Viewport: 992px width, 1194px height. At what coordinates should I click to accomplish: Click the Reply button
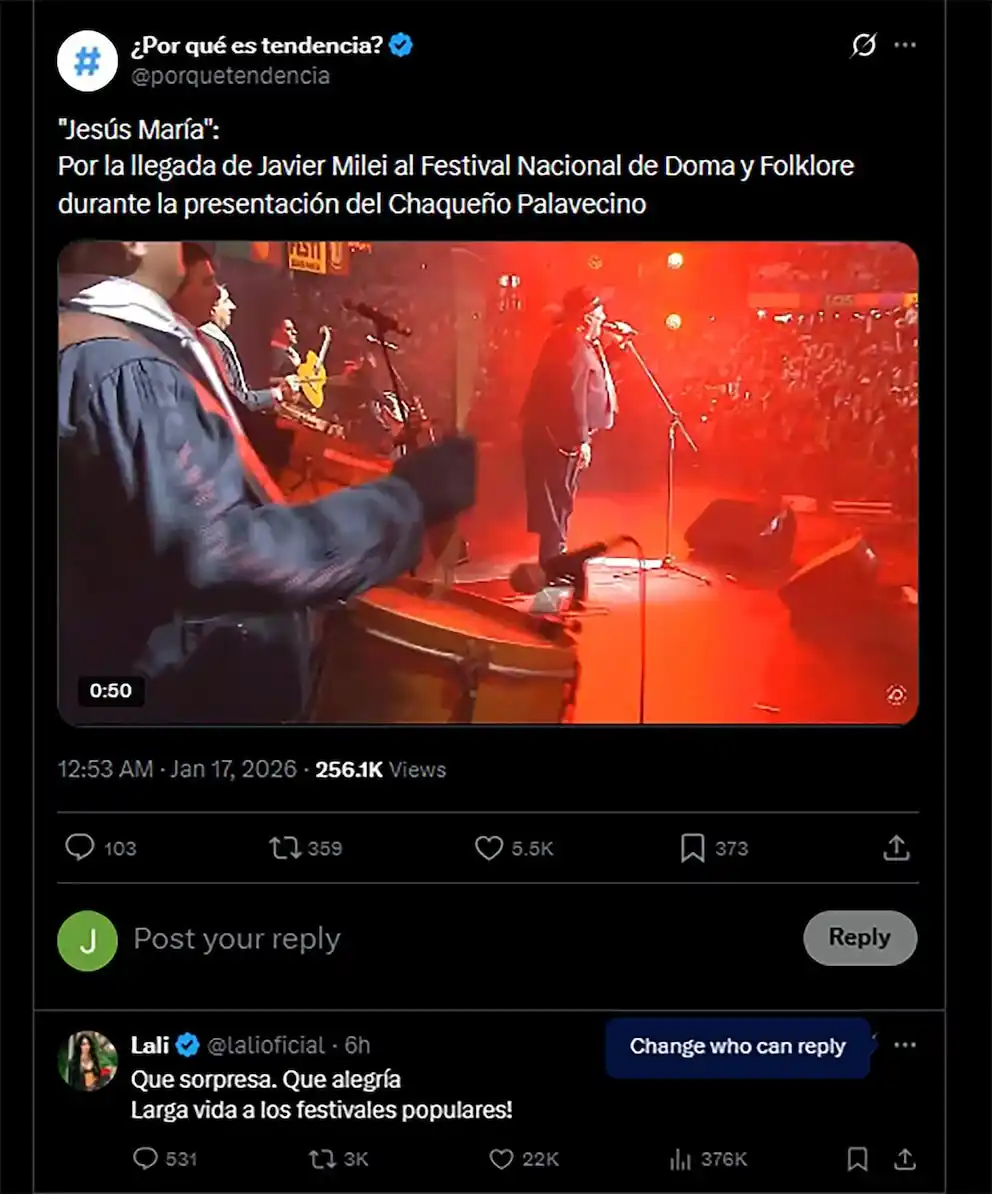(859, 938)
